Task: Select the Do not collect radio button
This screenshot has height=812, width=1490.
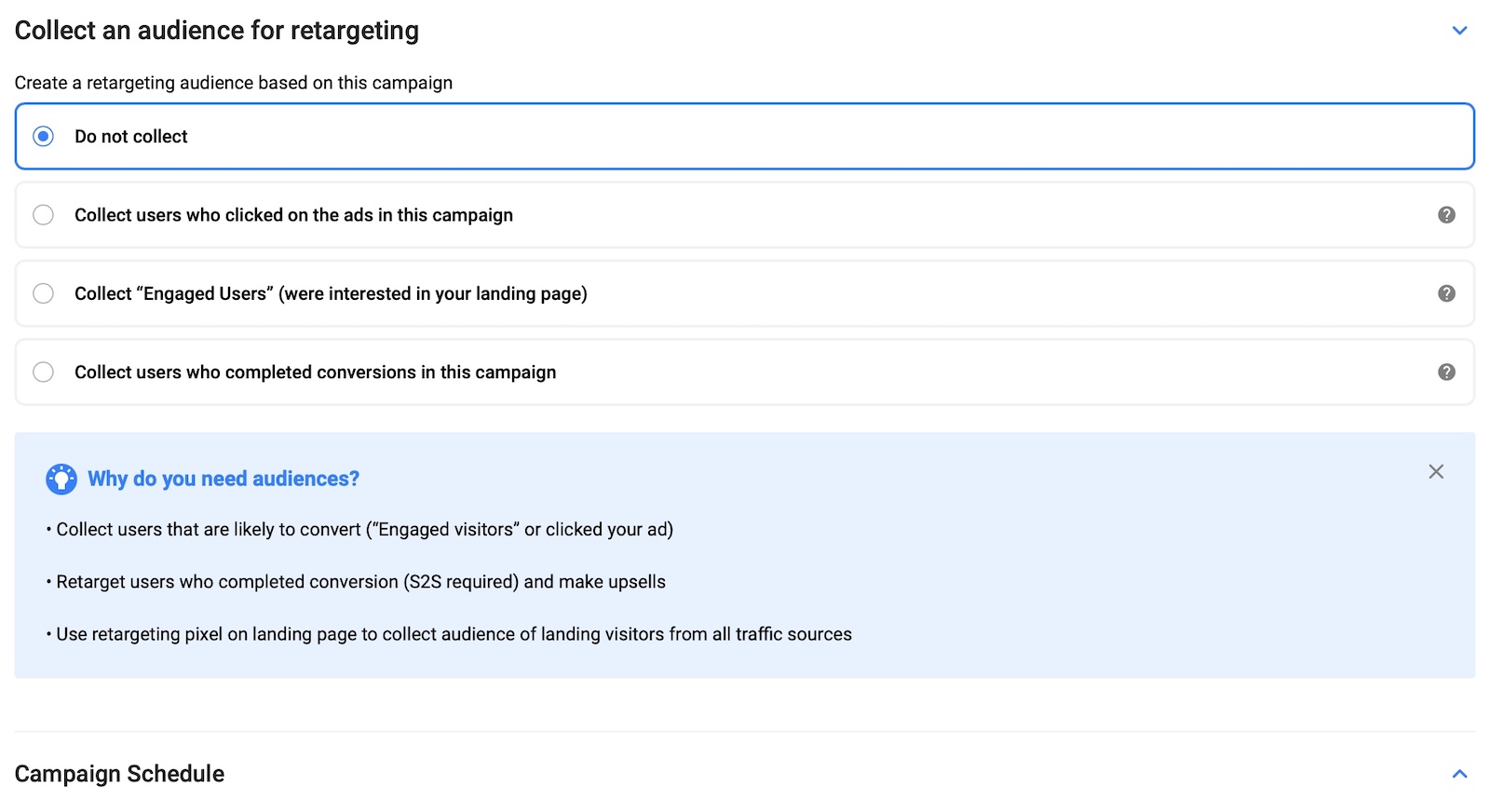Action: point(43,137)
